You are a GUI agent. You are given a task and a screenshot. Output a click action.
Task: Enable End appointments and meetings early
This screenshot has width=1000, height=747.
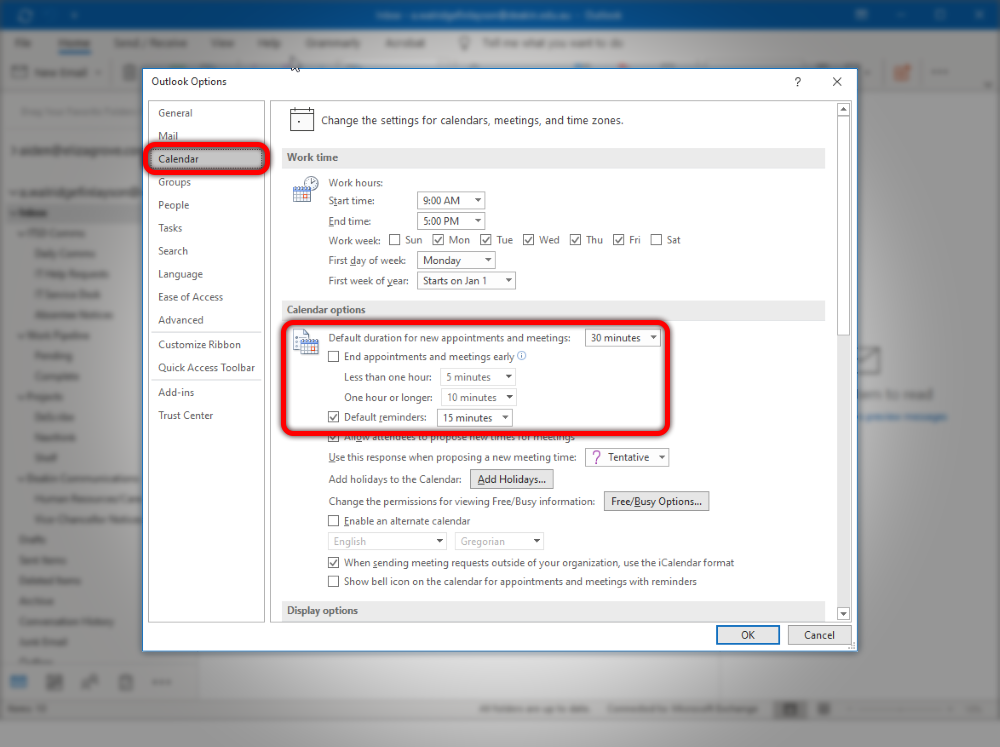pyautogui.click(x=334, y=357)
